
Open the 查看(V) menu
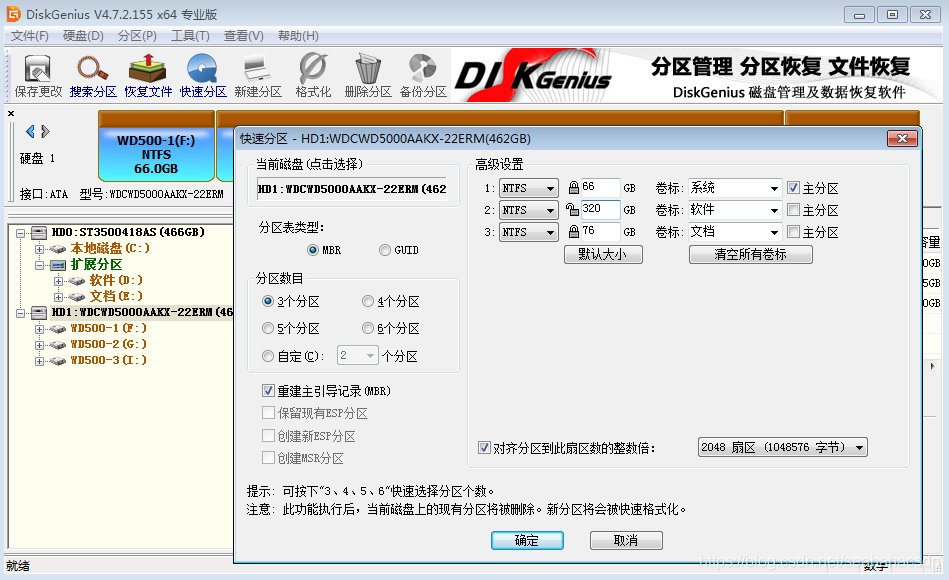[243, 36]
